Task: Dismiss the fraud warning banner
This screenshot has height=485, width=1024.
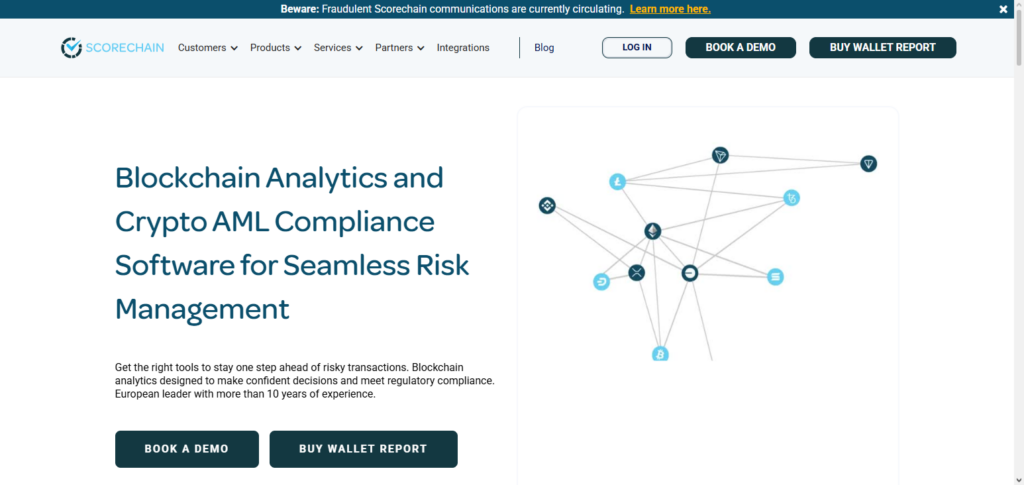Action: (x=1003, y=9)
